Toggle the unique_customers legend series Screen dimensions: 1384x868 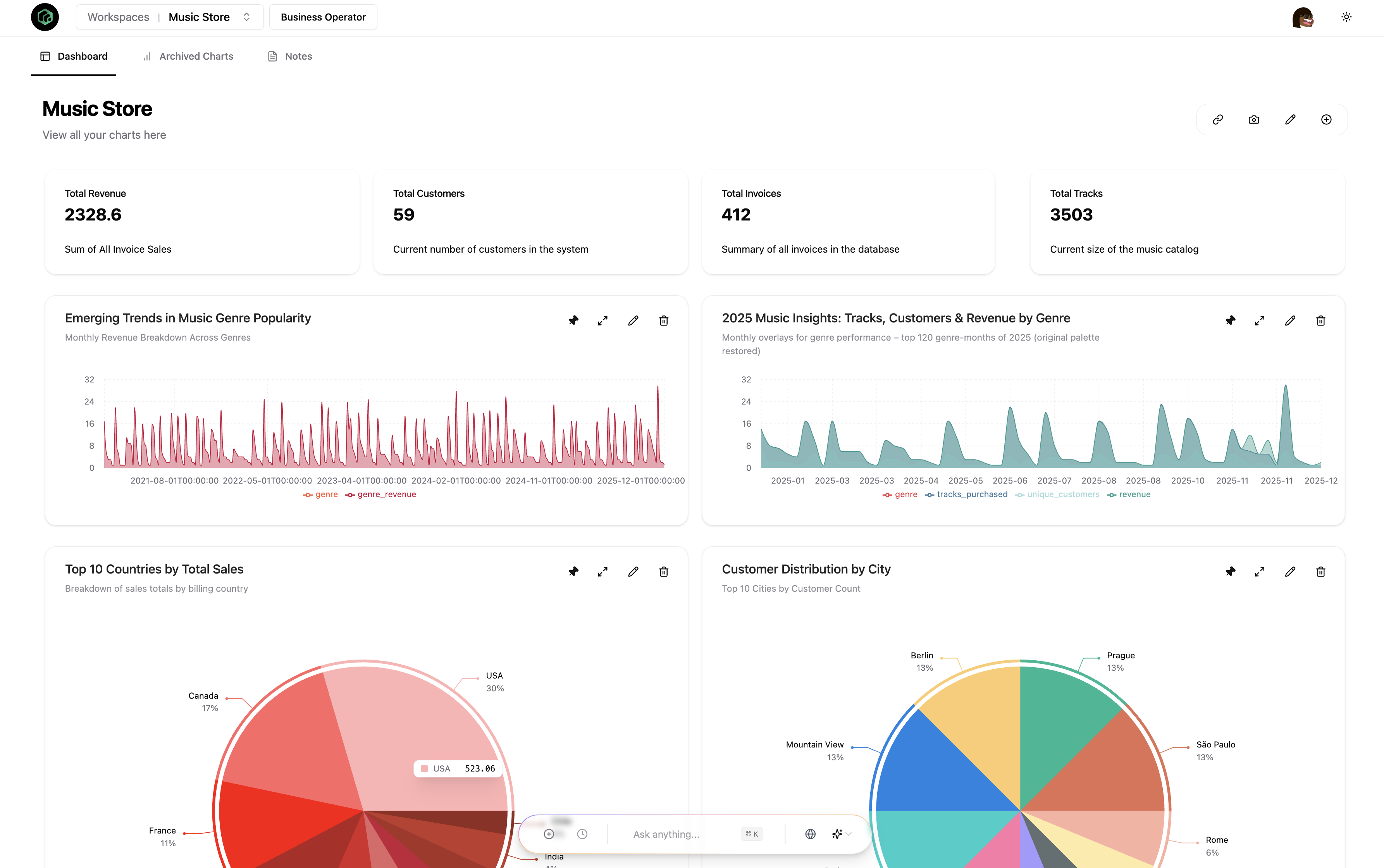1057,494
